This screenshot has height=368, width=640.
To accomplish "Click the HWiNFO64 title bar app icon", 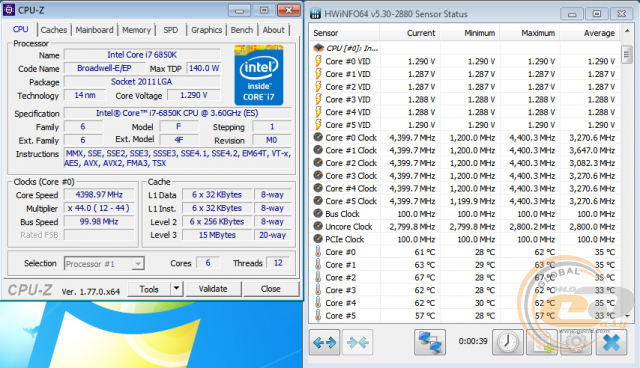I will tap(316, 13).
